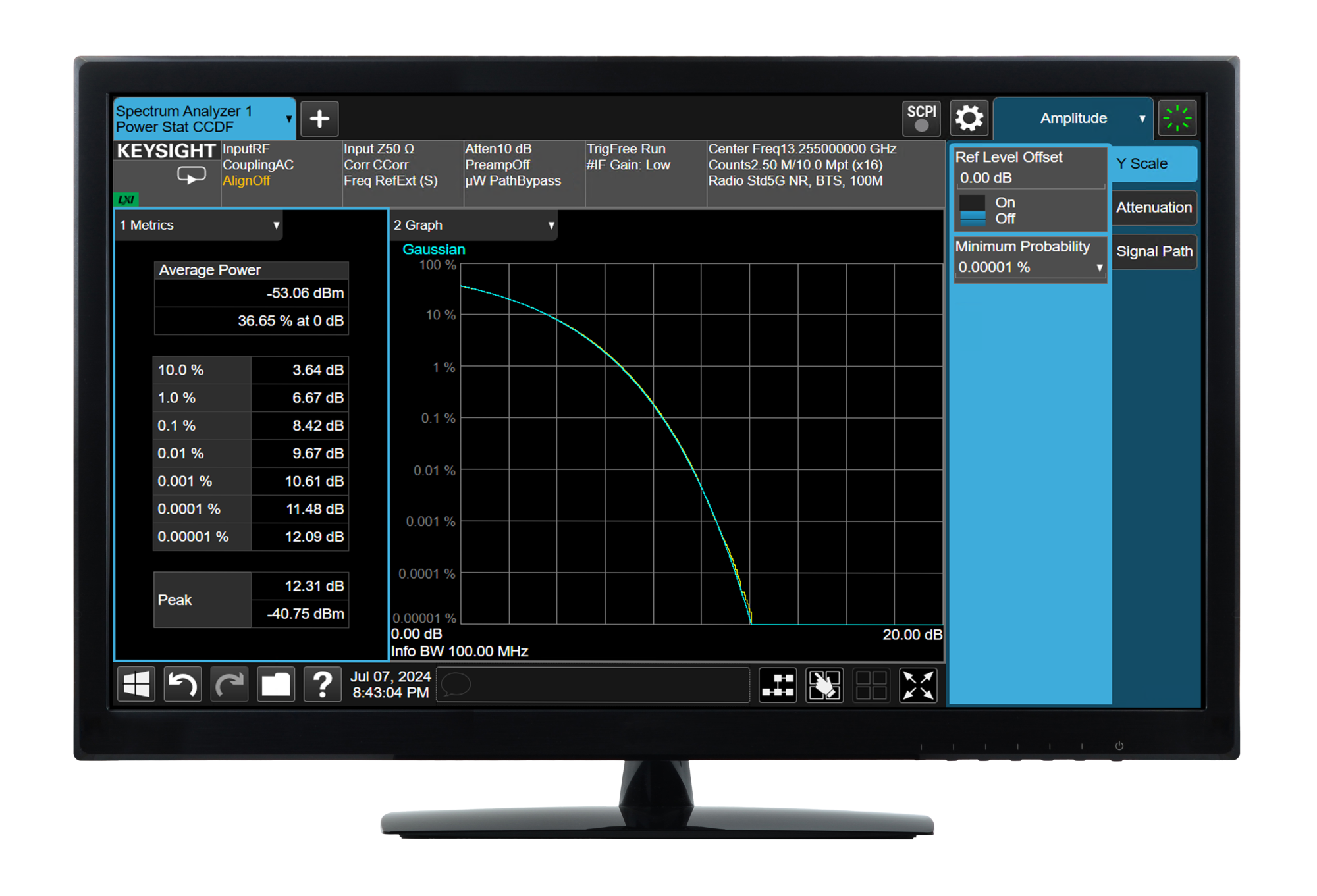The image size is (1317, 896).
Task: Open the file folder icon
Action: [275, 685]
